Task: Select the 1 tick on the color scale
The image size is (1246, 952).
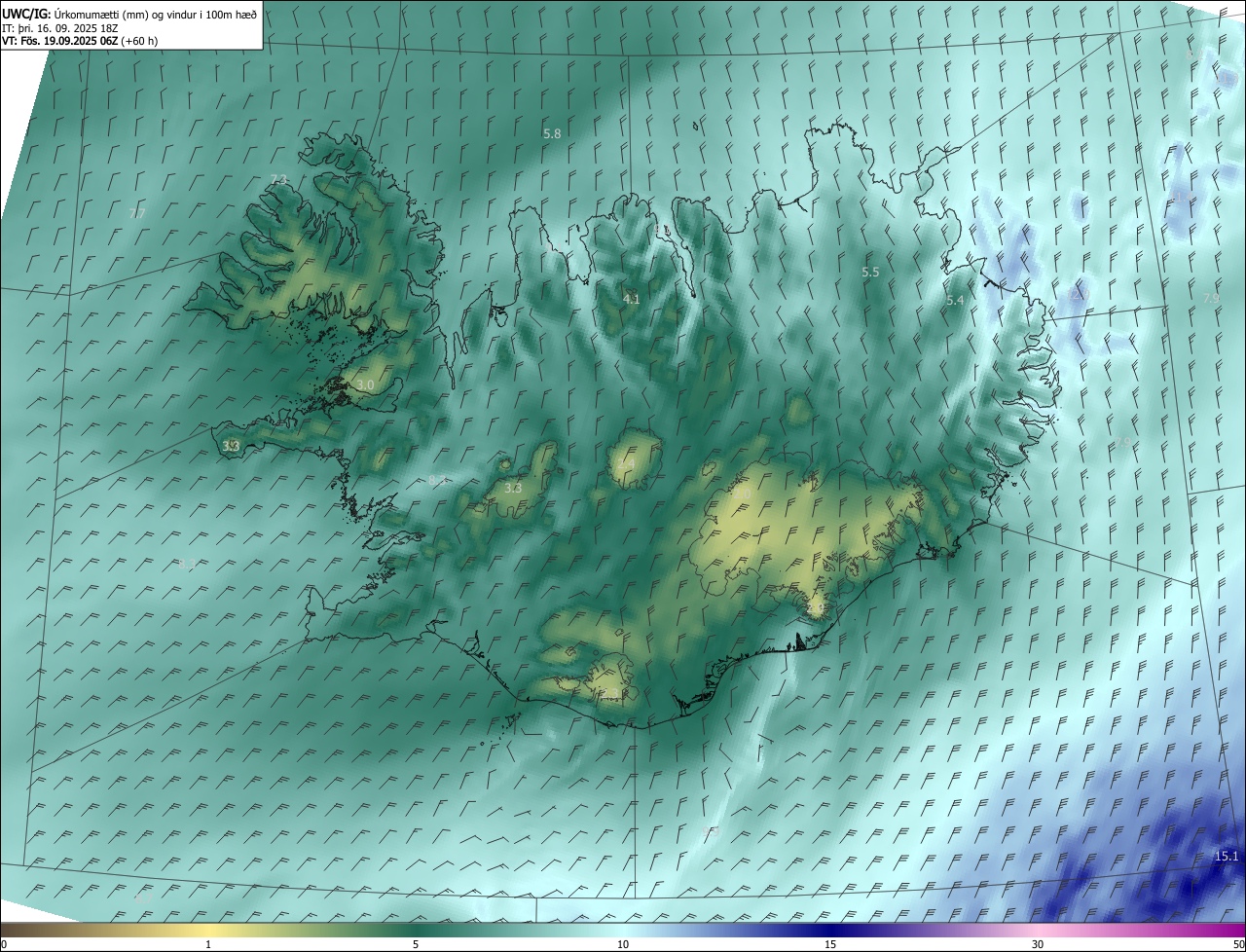Action: coord(208,944)
